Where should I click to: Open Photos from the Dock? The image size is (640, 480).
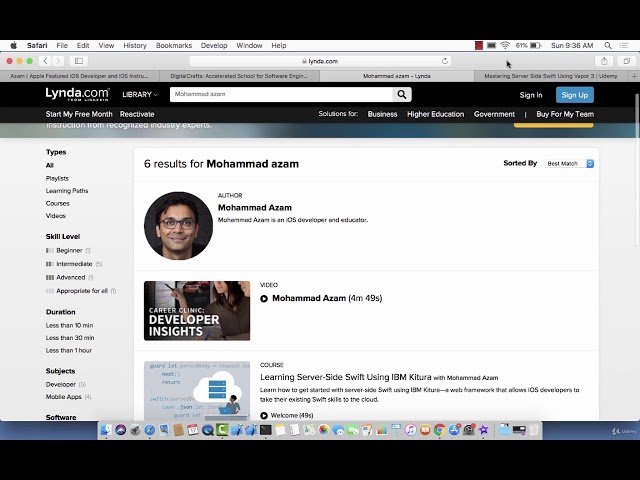(324, 430)
